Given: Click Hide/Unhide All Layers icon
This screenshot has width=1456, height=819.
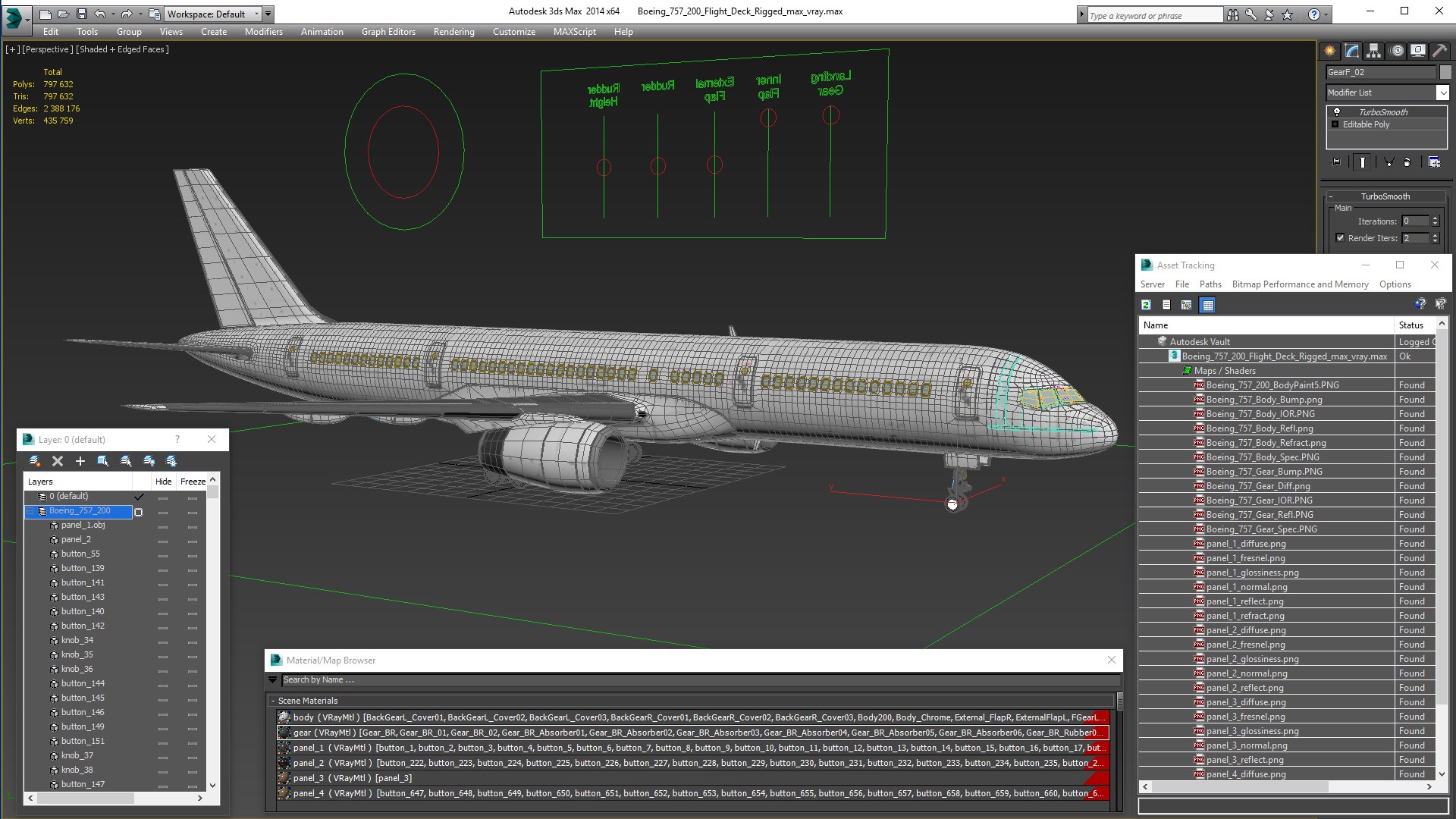Looking at the screenshot, I should [149, 461].
